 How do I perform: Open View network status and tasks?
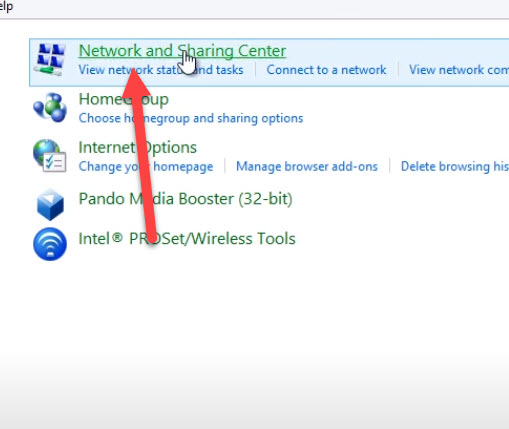[x=161, y=70]
